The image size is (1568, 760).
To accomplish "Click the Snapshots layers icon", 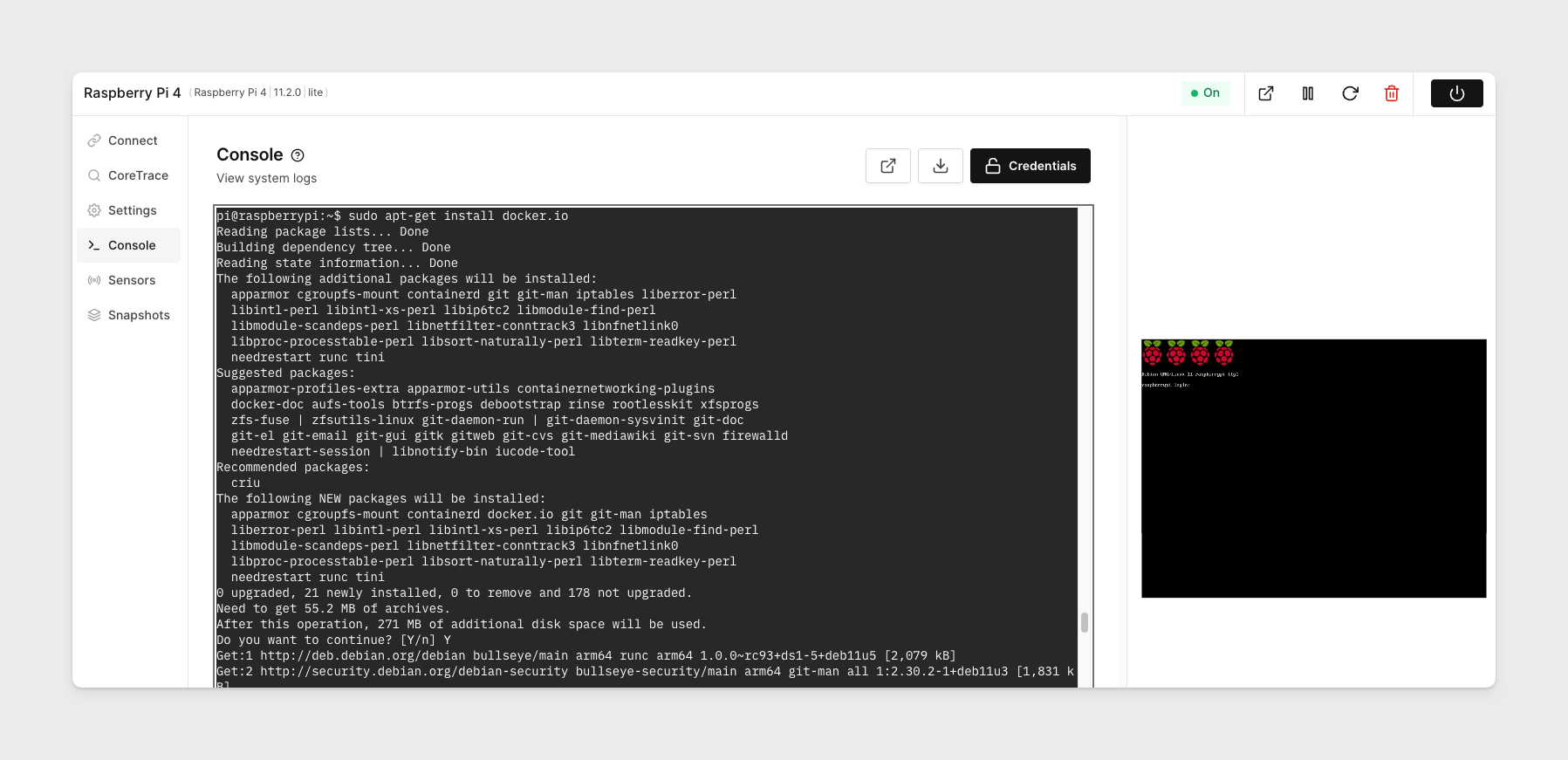I will 94,315.
